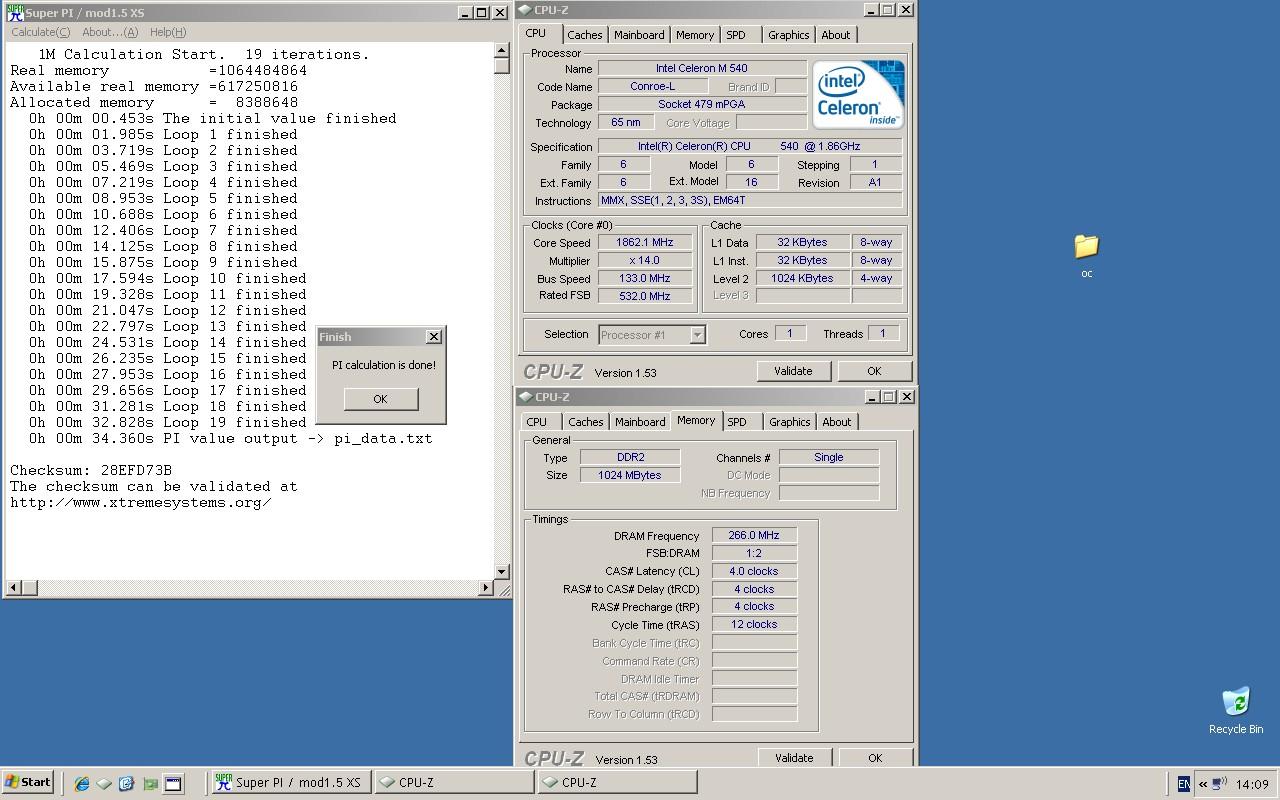The height and width of the screenshot is (800, 1280).
Task: Open the Start menu
Action: (x=28, y=783)
